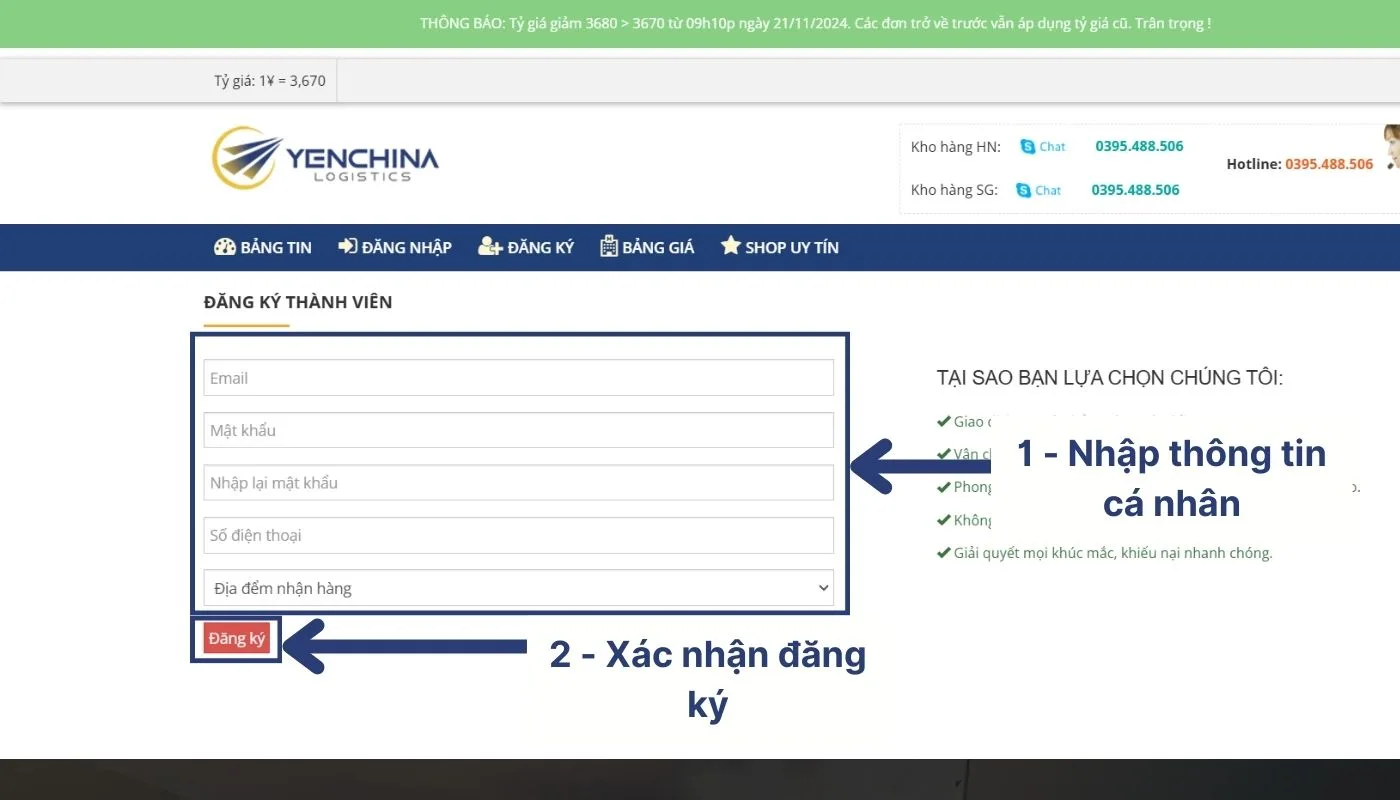Click the Tỷ giá exchange rate text

pyautogui.click(x=270, y=81)
